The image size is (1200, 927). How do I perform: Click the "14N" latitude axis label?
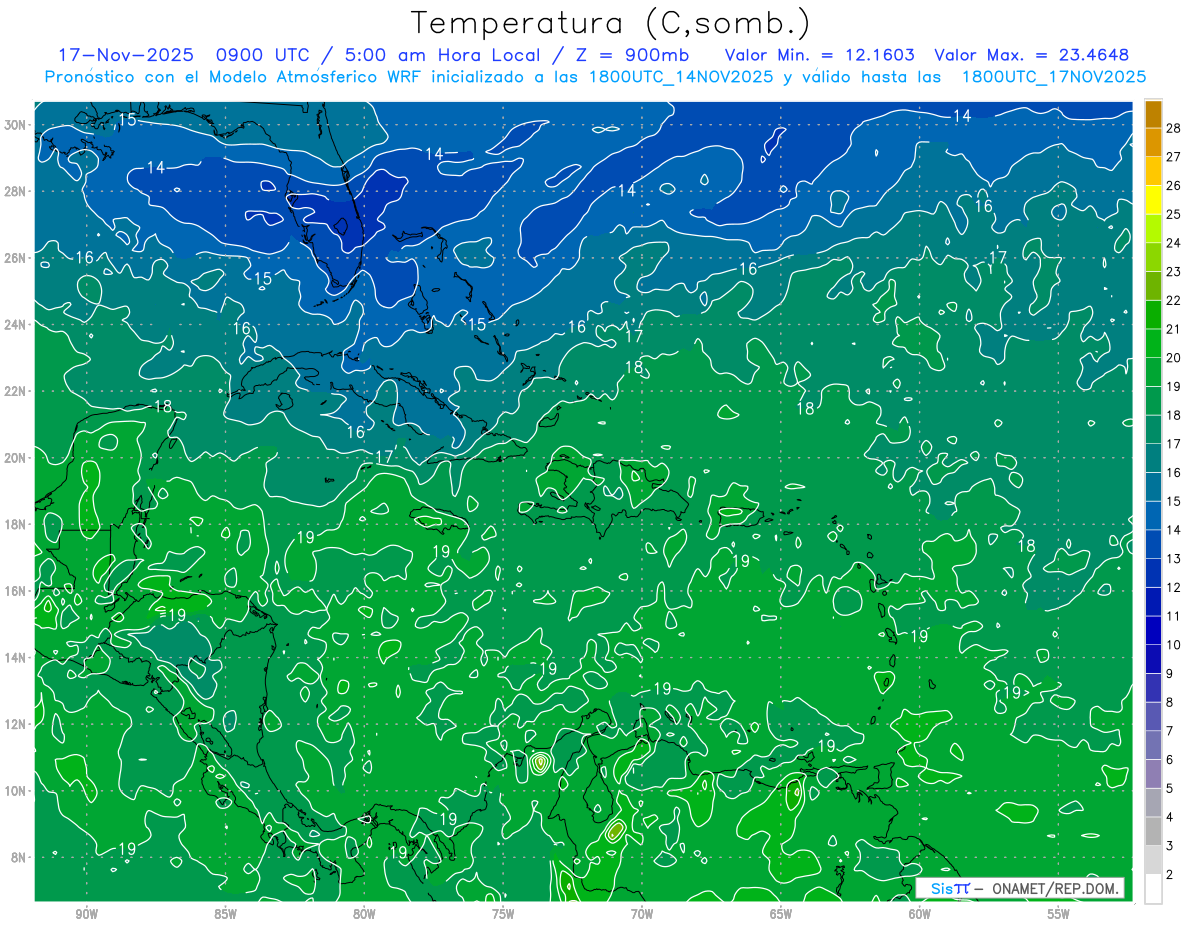[x=17, y=657]
